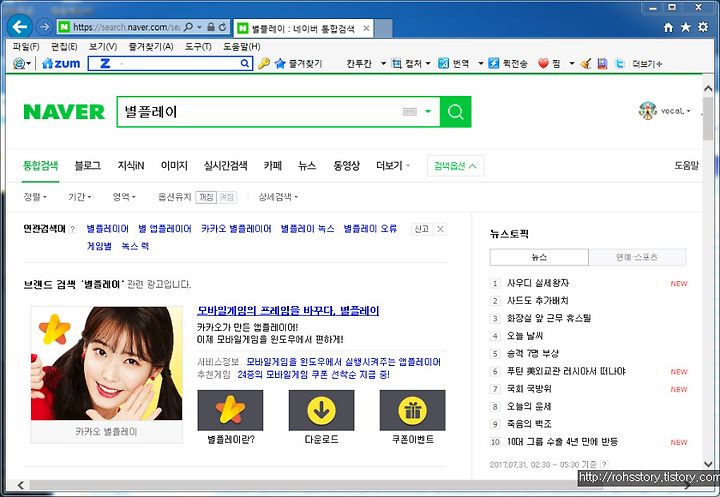Click the vertical scrollbar down arrow

708,464
